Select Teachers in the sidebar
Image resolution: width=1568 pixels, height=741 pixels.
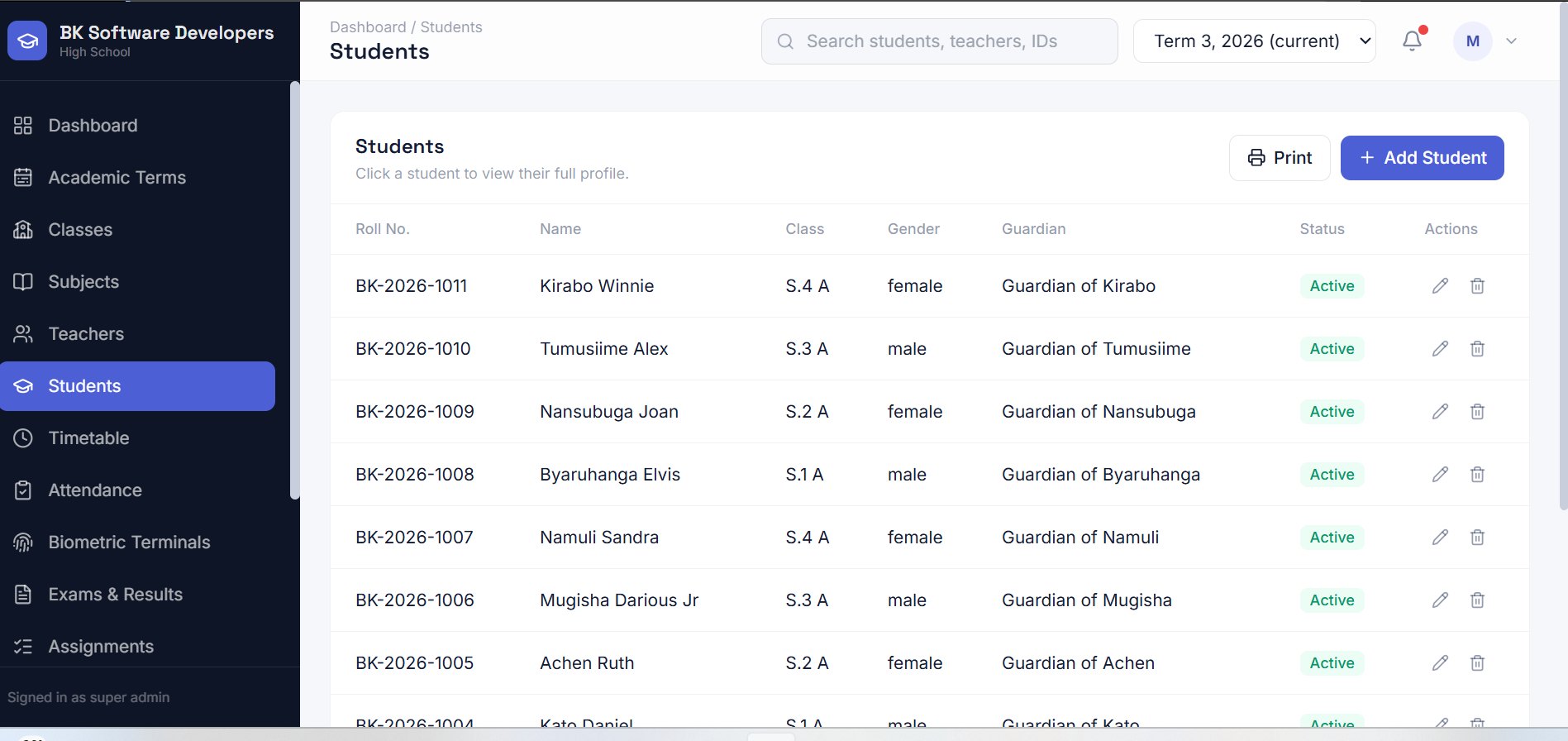(137, 334)
